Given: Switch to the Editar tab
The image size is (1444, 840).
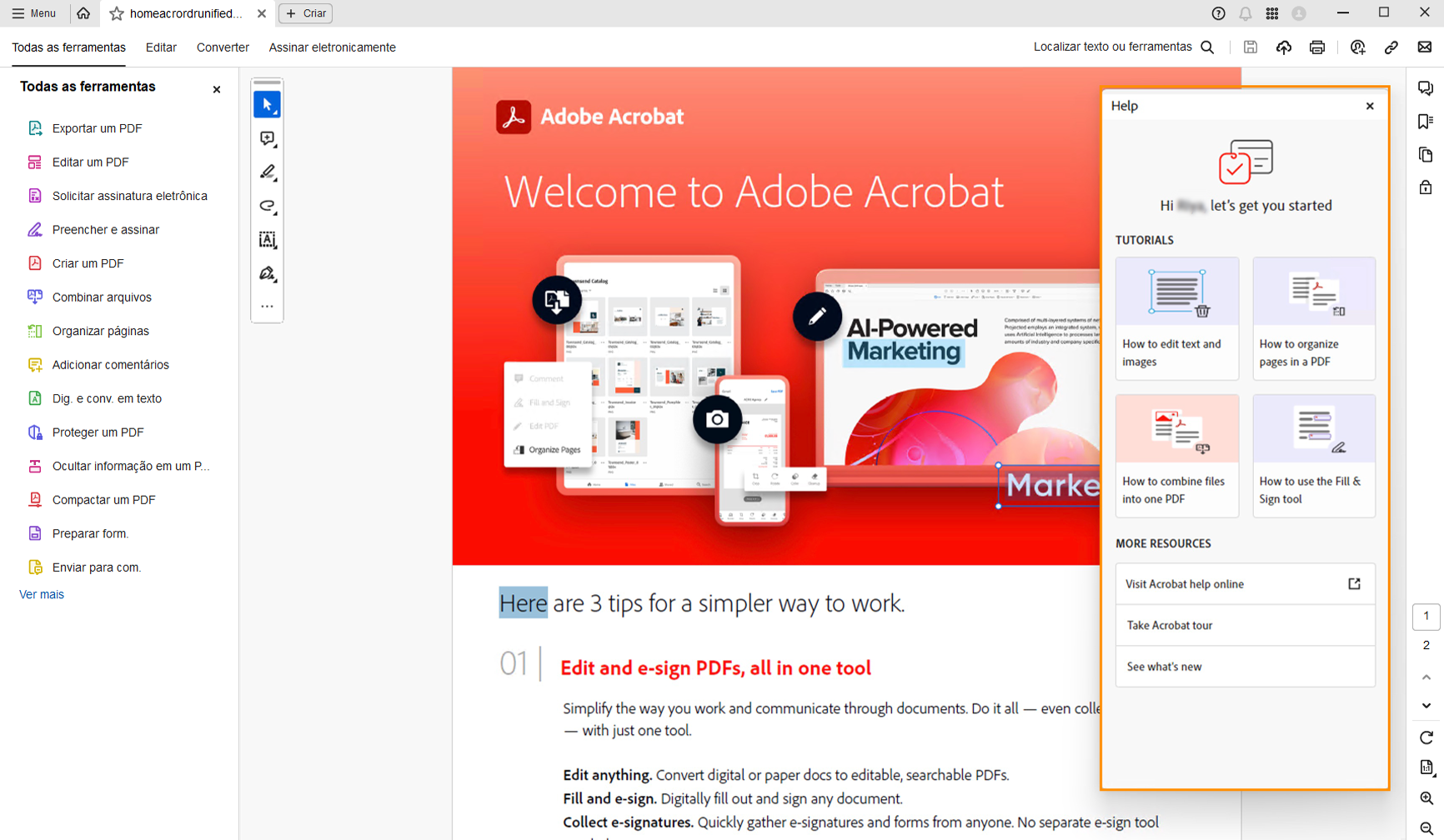Looking at the screenshot, I should 161,47.
